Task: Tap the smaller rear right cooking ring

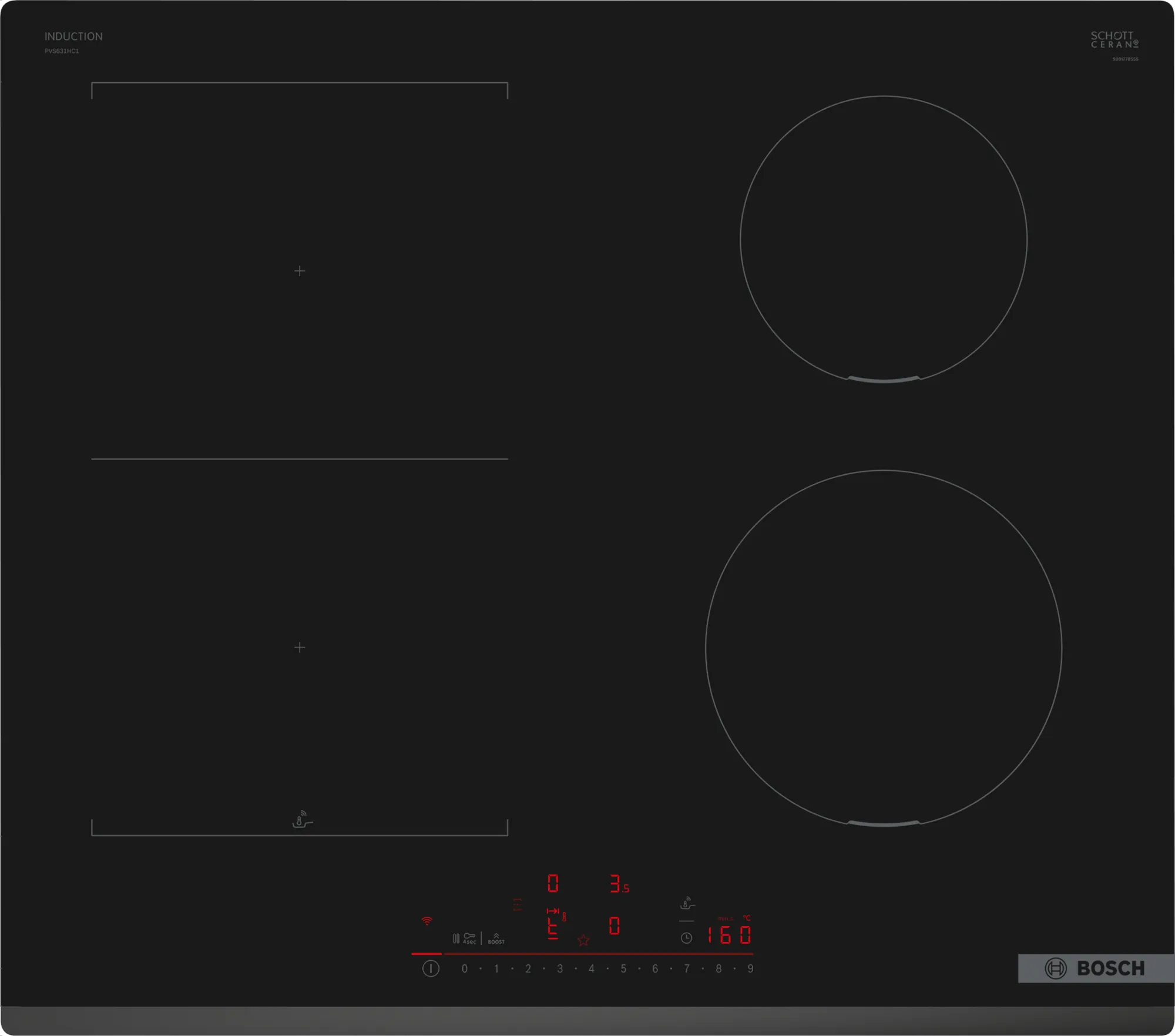Action: coord(884,240)
